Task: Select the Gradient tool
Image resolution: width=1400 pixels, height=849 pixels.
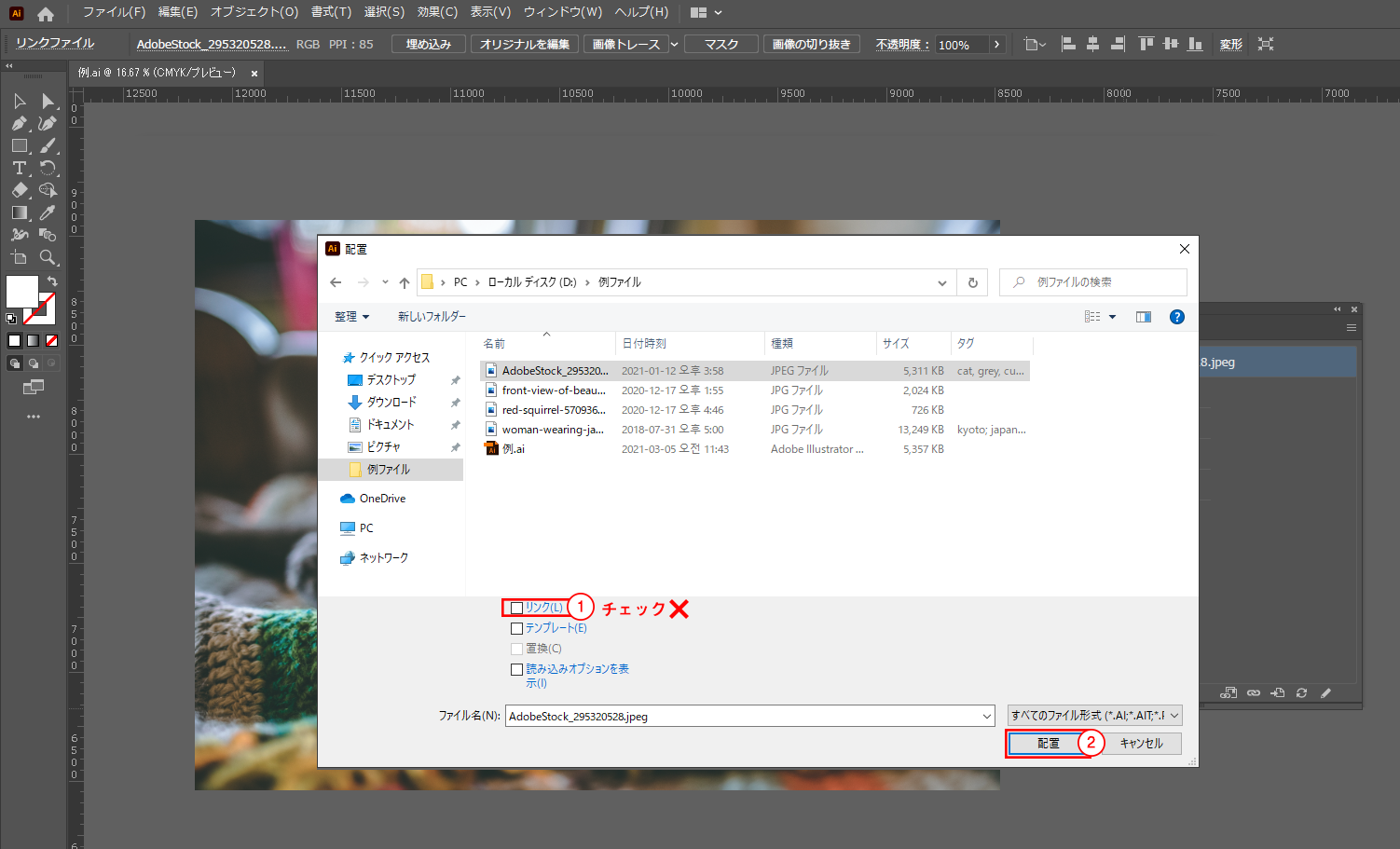Action: (x=20, y=212)
